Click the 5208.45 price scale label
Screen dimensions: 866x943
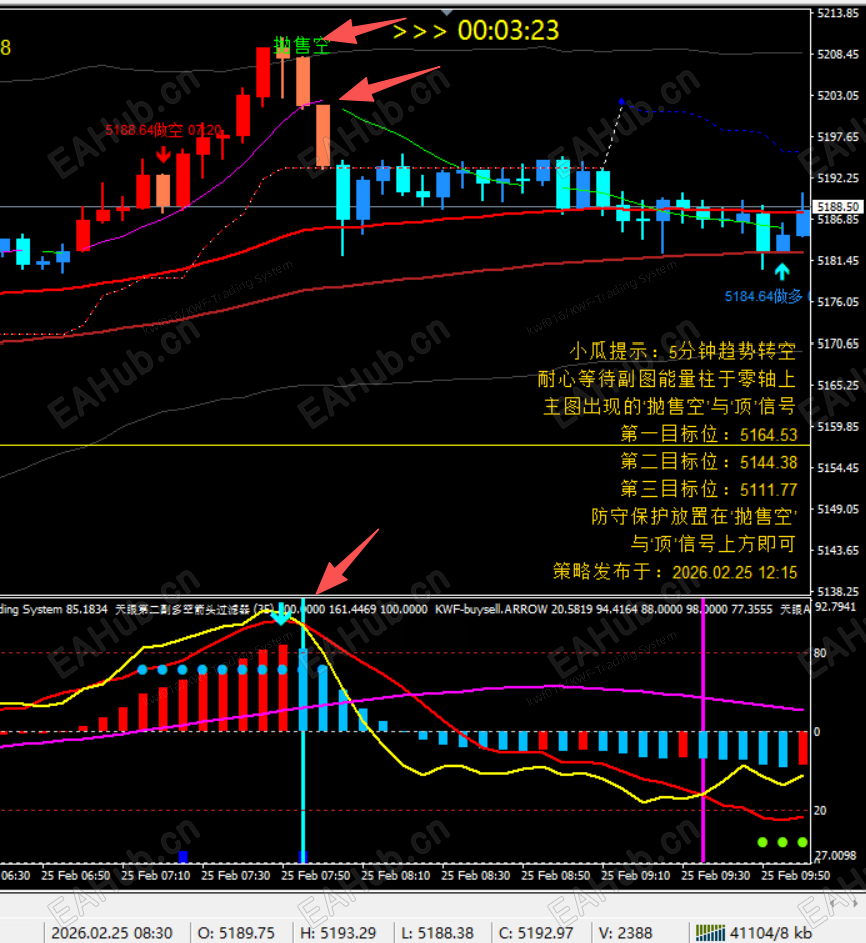(838, 54)
